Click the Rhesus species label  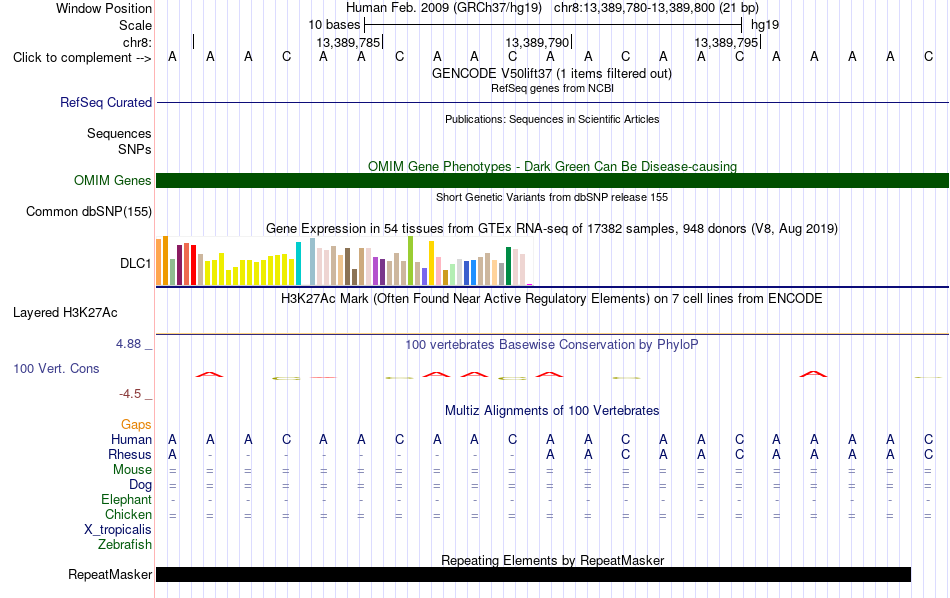click(130, 454)
